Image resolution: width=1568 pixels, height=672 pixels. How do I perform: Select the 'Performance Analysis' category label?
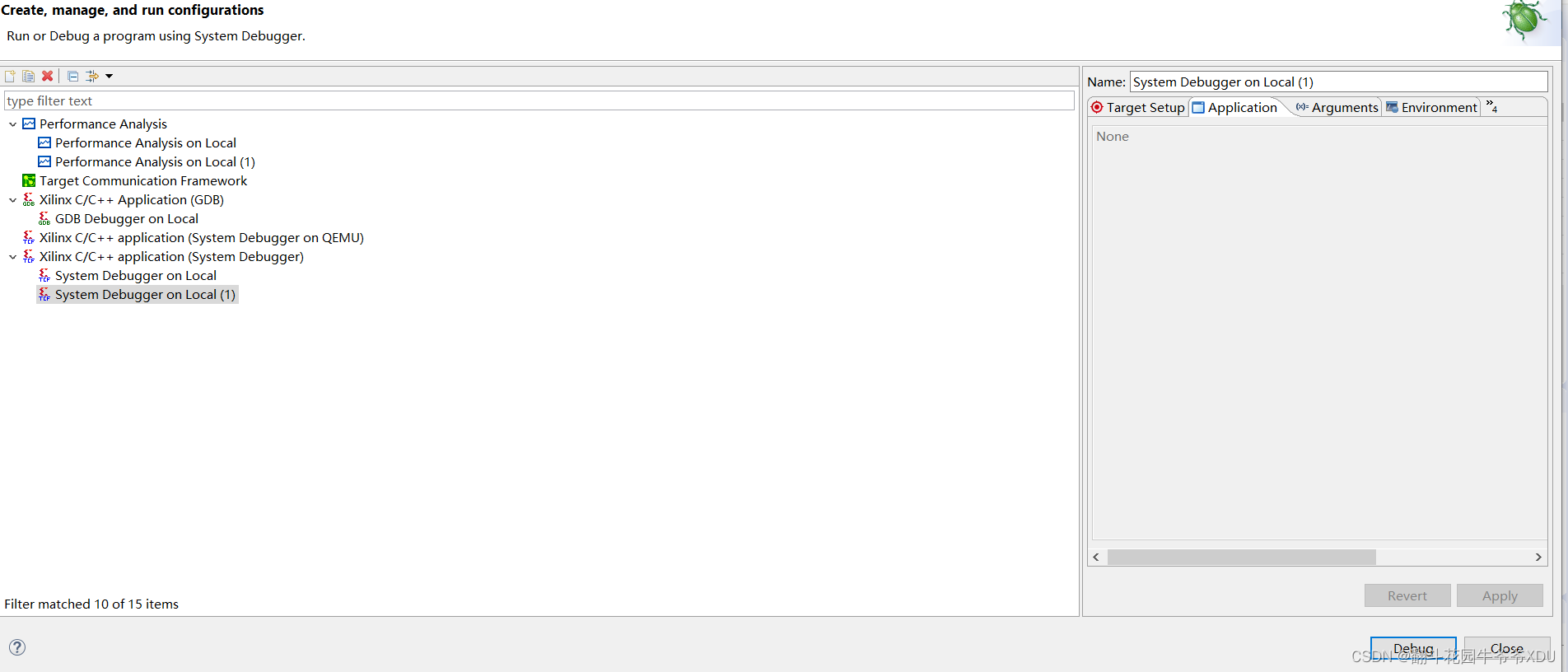tap(103, 124)
